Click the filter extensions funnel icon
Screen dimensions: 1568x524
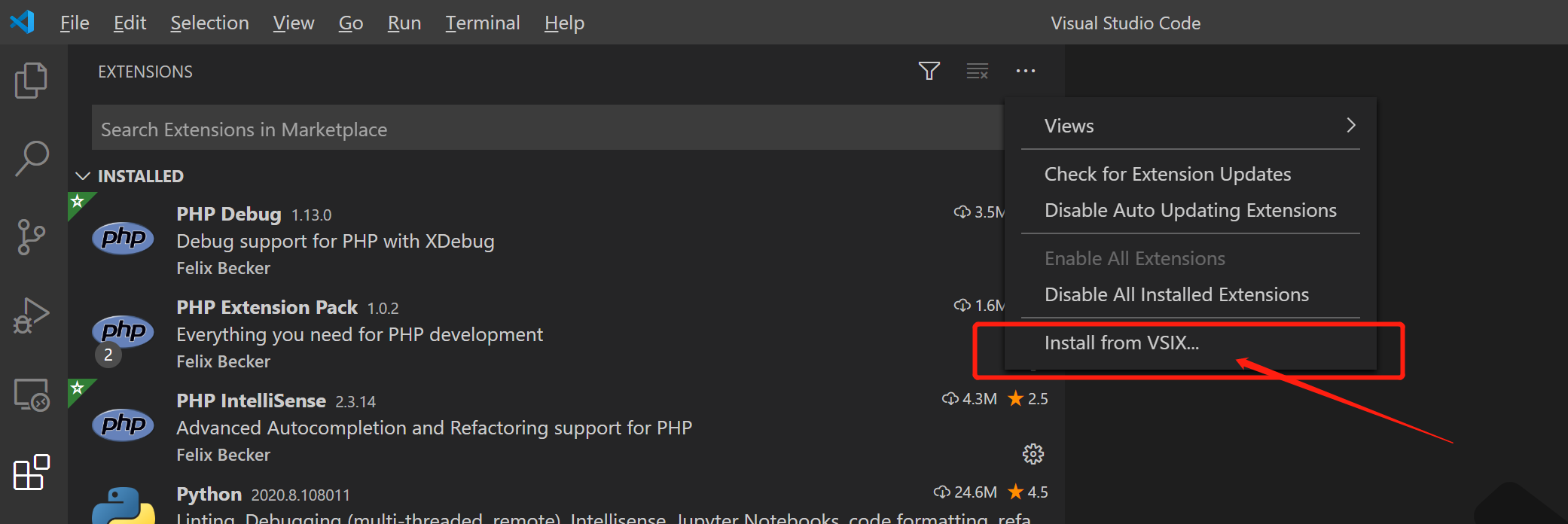tap(929, 72)
